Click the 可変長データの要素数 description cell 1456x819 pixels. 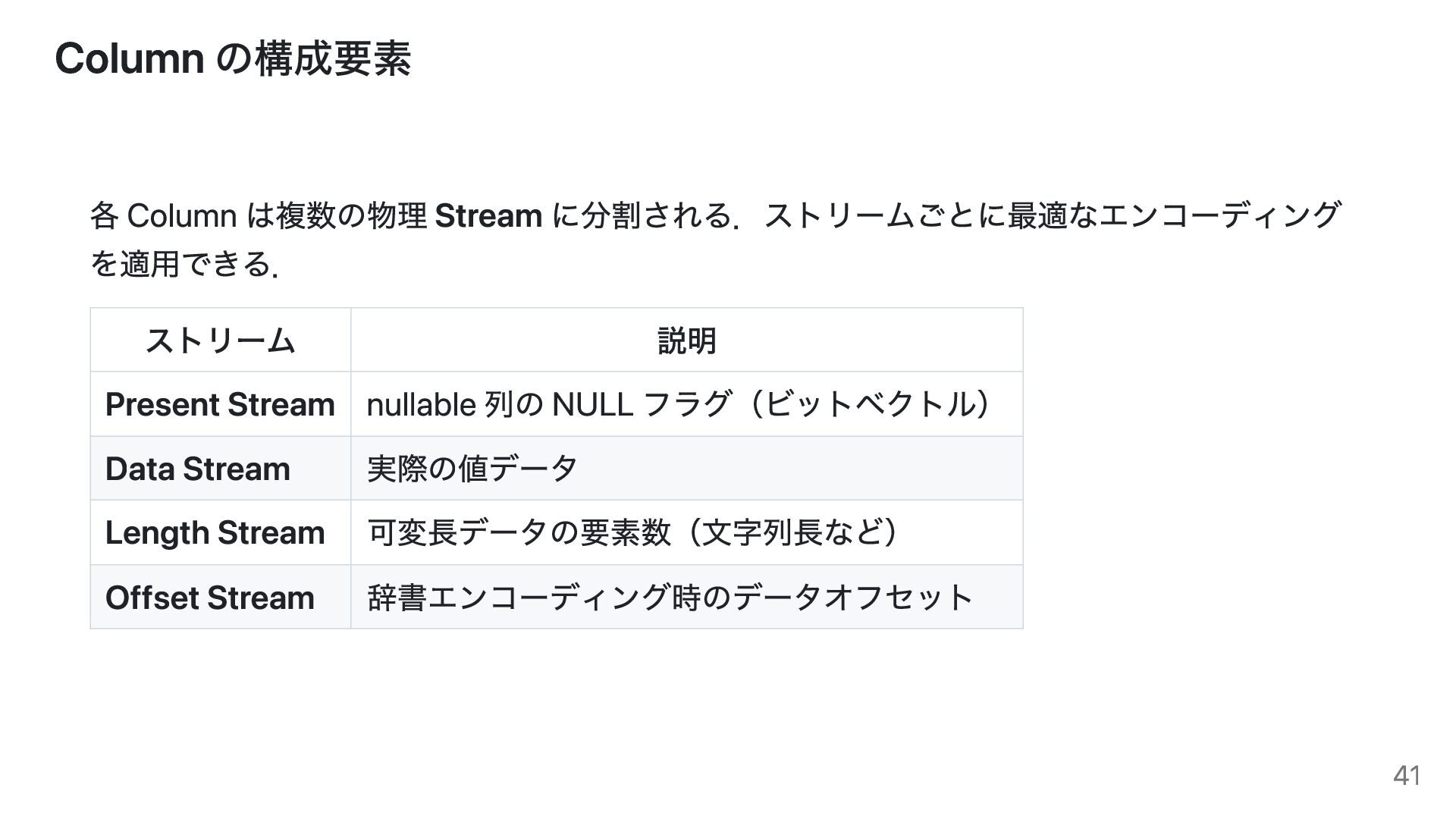tap(687, 532)
